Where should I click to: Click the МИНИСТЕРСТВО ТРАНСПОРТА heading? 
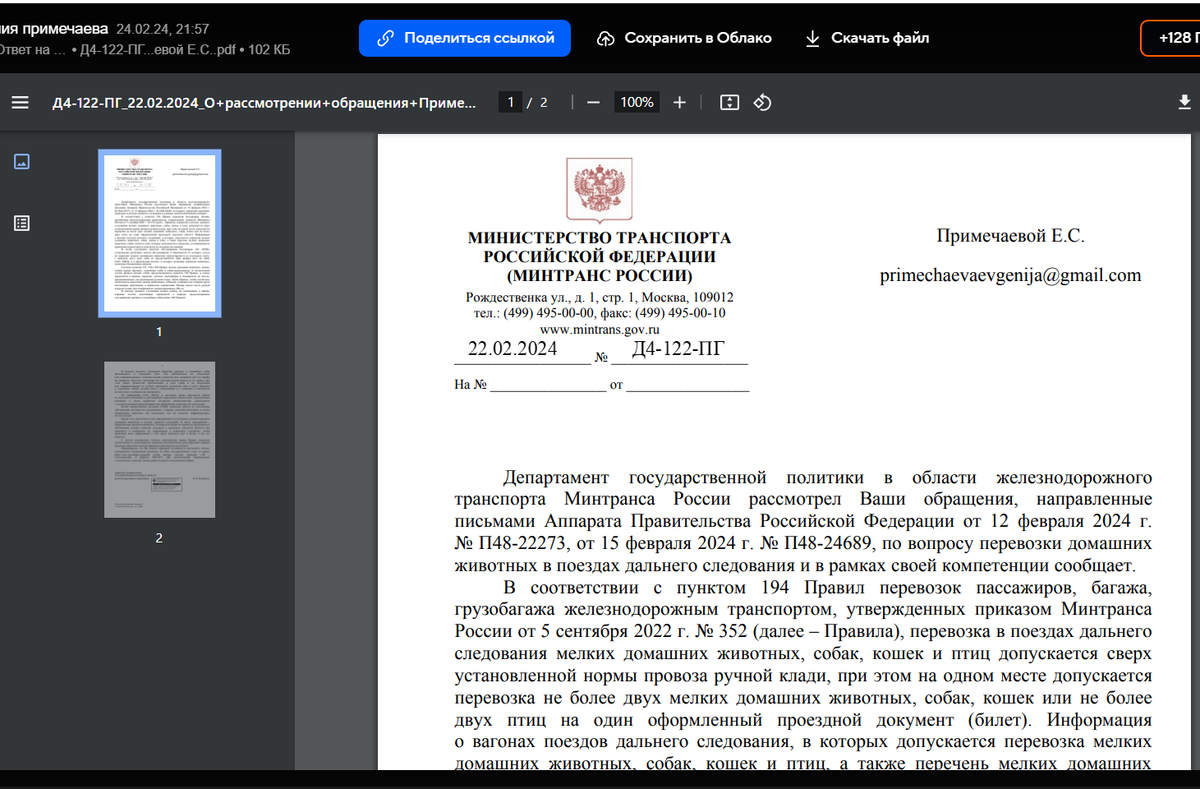[x=599, y=238]
